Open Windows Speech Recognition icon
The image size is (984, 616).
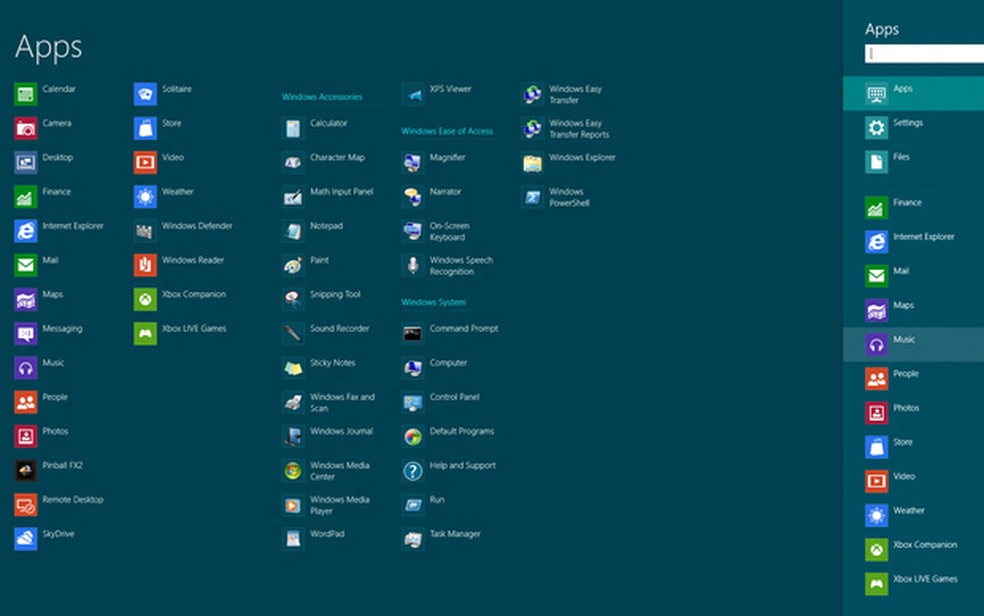pos(413,265)
